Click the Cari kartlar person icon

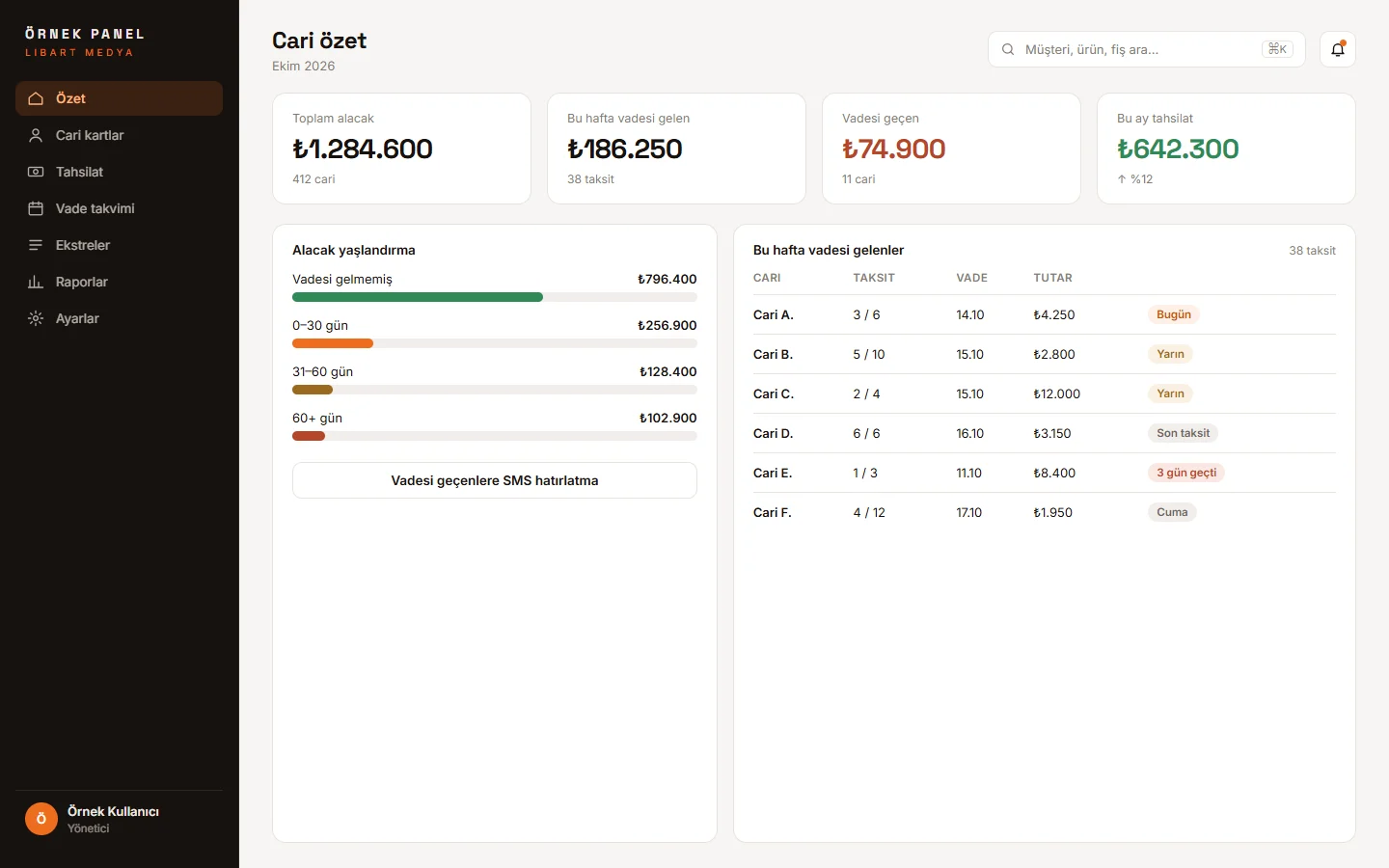coord(36,135)
